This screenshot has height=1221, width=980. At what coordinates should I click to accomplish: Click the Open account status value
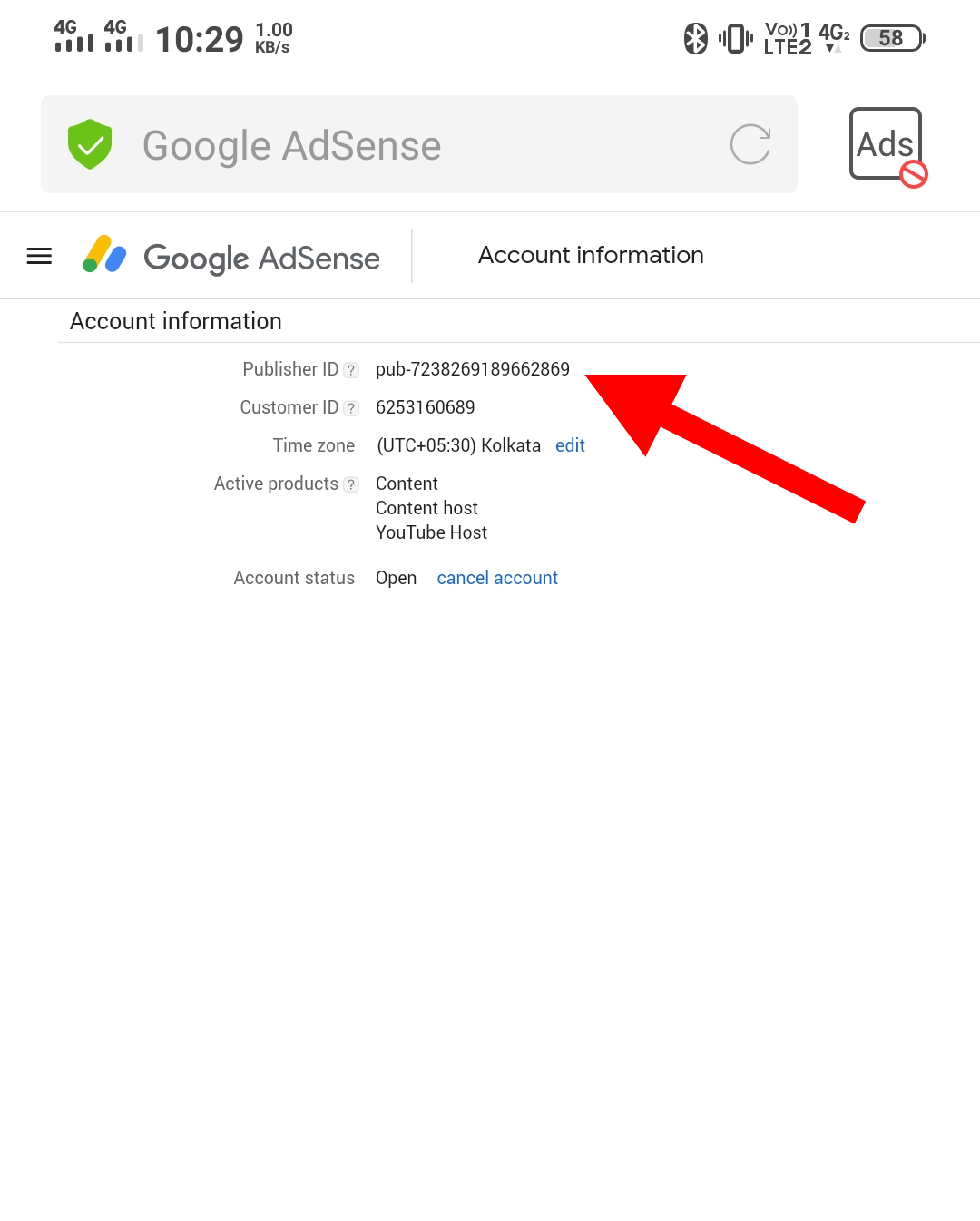tap(396, 578)
